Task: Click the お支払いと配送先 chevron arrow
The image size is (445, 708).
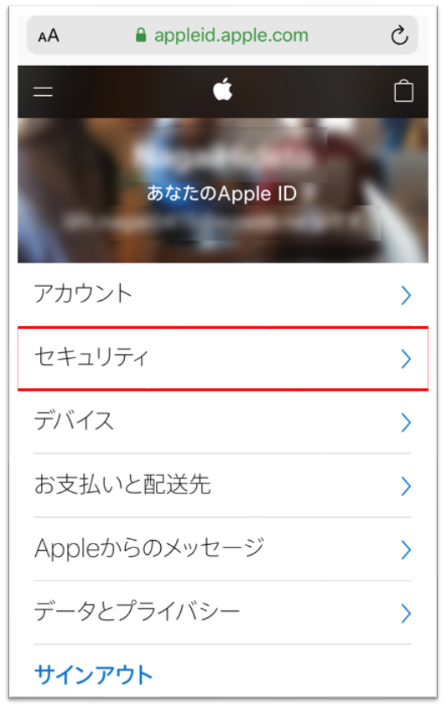Action: [406, 487]
